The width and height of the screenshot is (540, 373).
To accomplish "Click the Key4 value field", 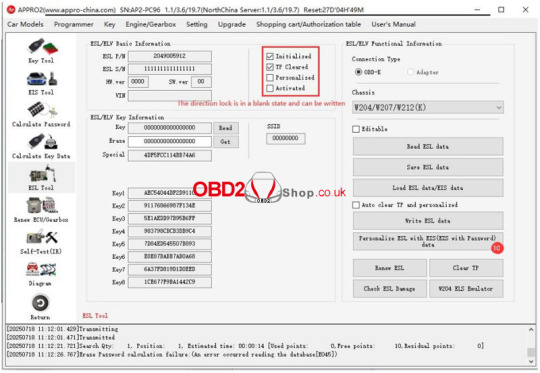I will 170,231.
